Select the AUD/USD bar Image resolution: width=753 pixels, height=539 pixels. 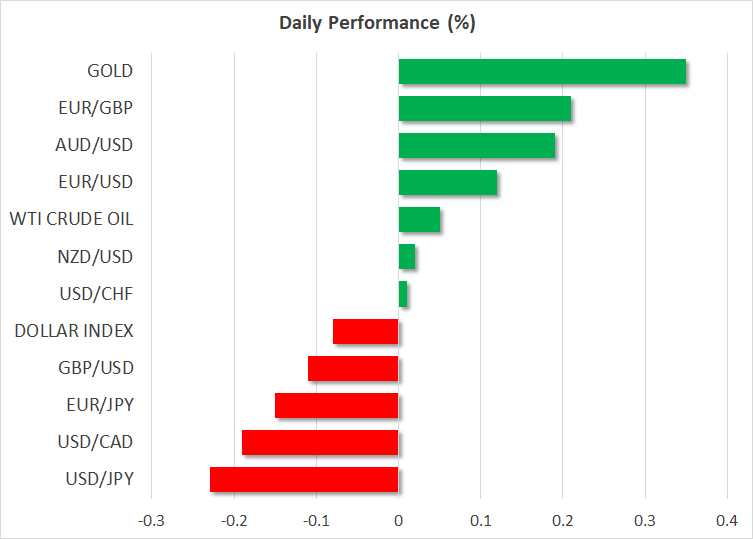point(476,146)
